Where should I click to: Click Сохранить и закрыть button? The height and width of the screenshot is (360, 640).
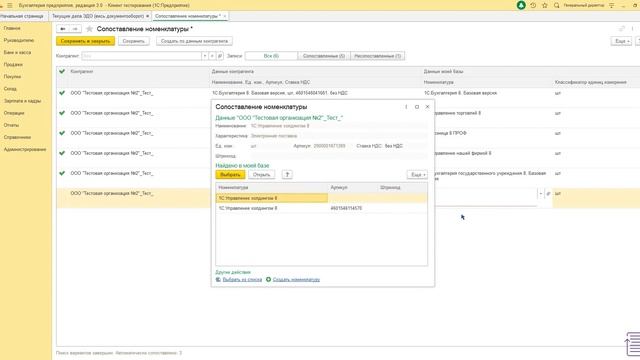pos(85,41)
